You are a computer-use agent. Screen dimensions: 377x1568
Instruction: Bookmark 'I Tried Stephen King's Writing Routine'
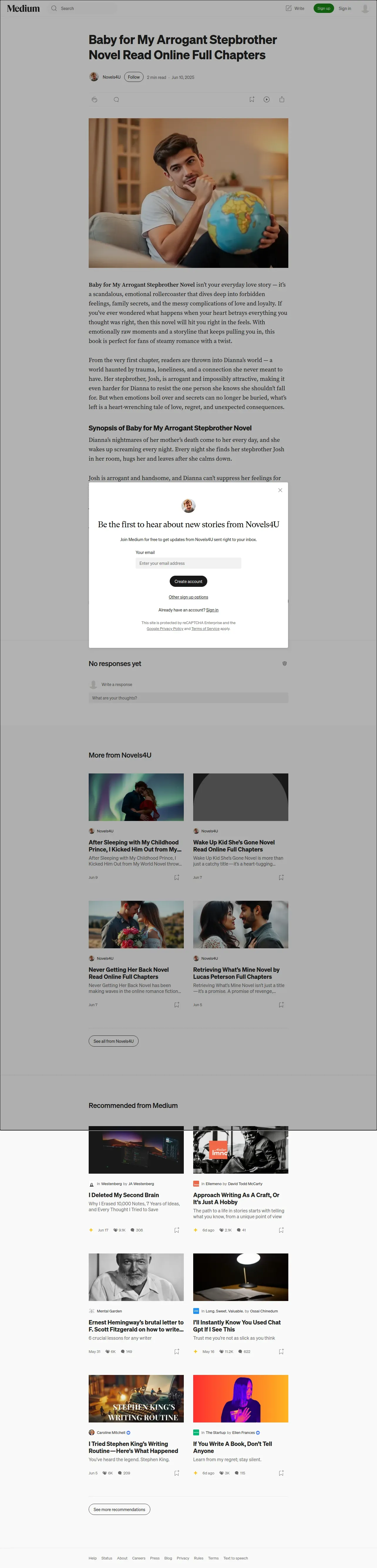(177, 1473)
